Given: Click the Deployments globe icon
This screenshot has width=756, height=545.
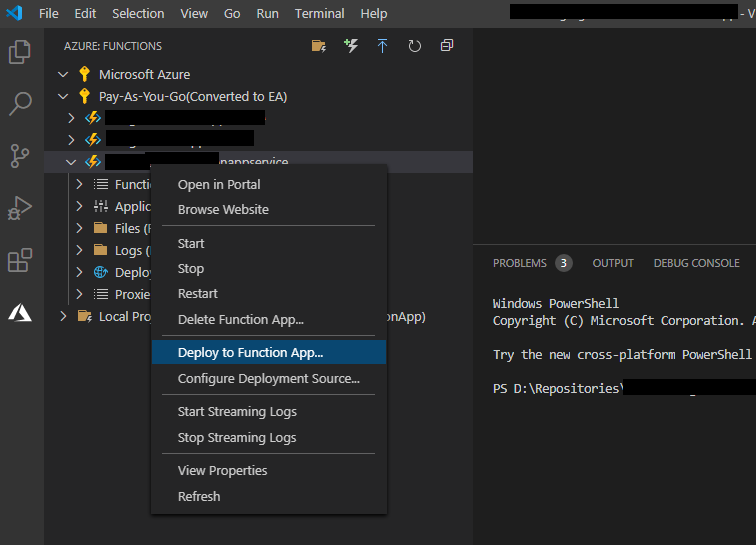Looking at the screenshot, I should coord(101,272).
